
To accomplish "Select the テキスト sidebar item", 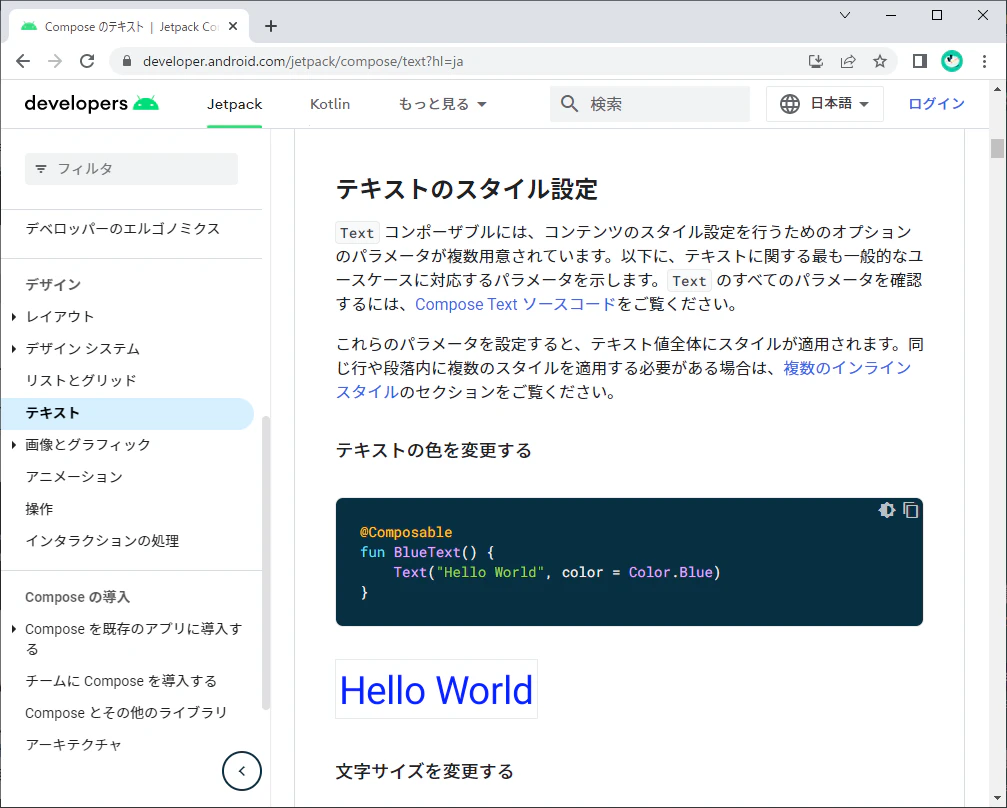I will click(x=127, y=413).
